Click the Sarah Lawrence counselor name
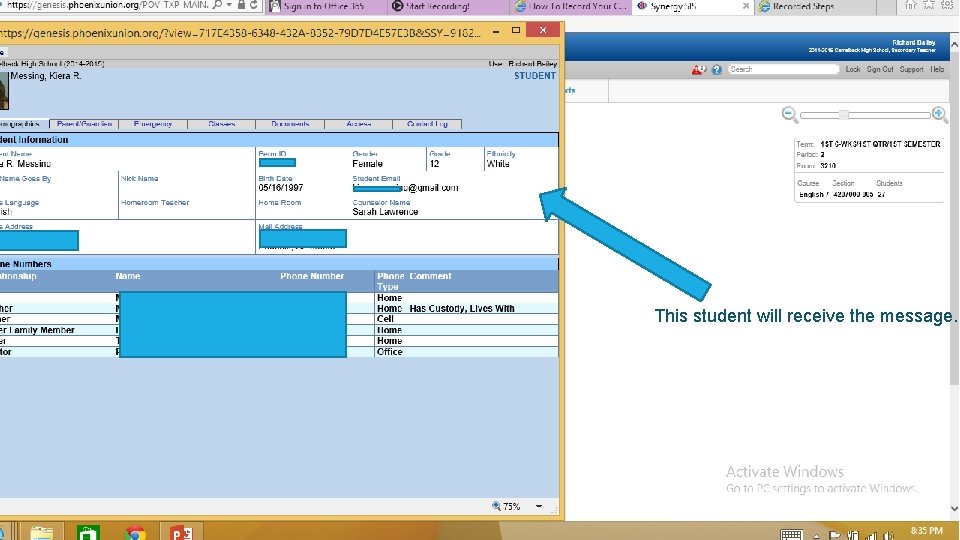960x540 pixels. (x=385, y=212)
